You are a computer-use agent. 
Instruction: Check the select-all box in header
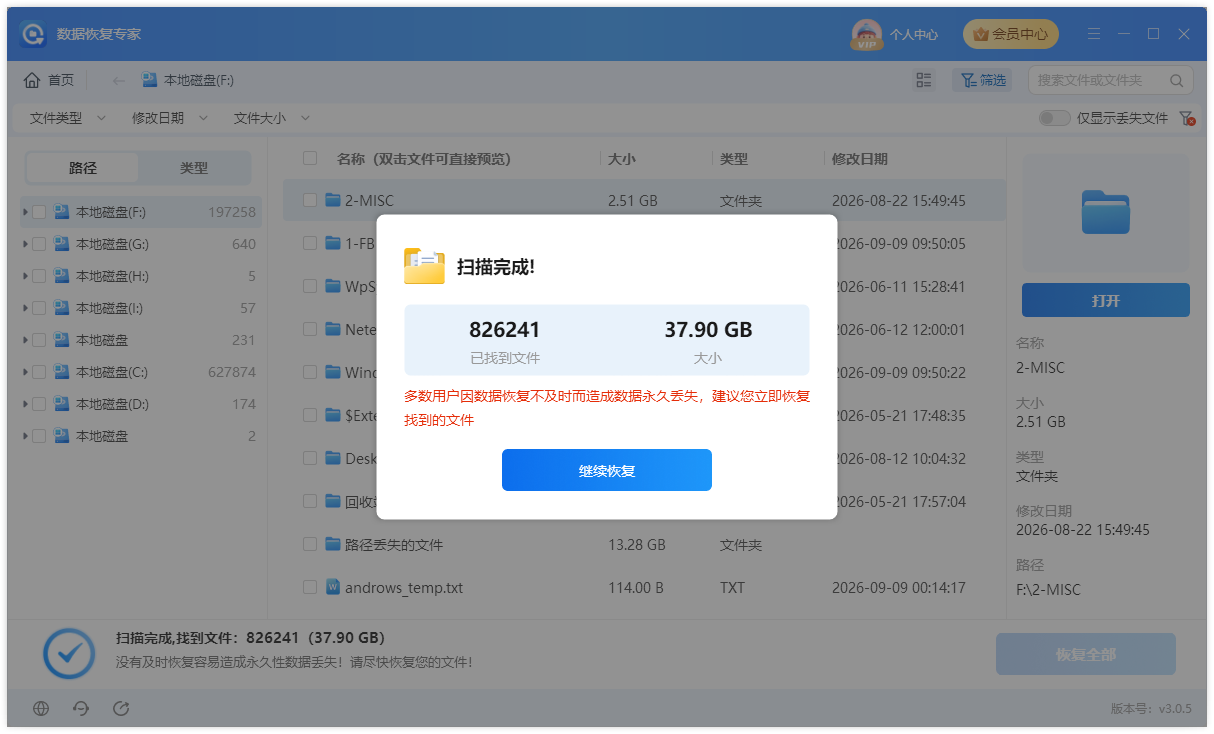tap(310, 158)
